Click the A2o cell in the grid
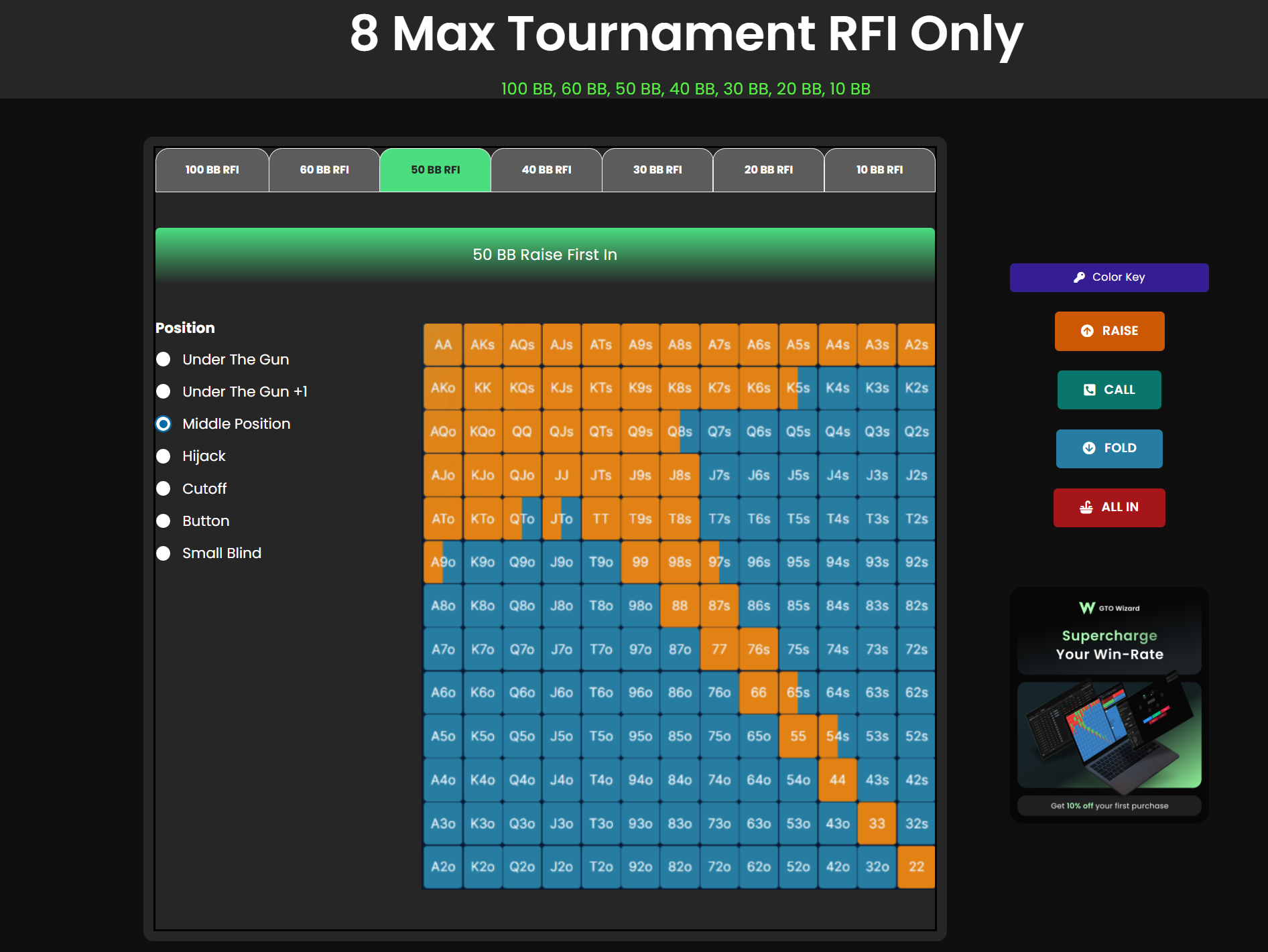 (443, 867)
